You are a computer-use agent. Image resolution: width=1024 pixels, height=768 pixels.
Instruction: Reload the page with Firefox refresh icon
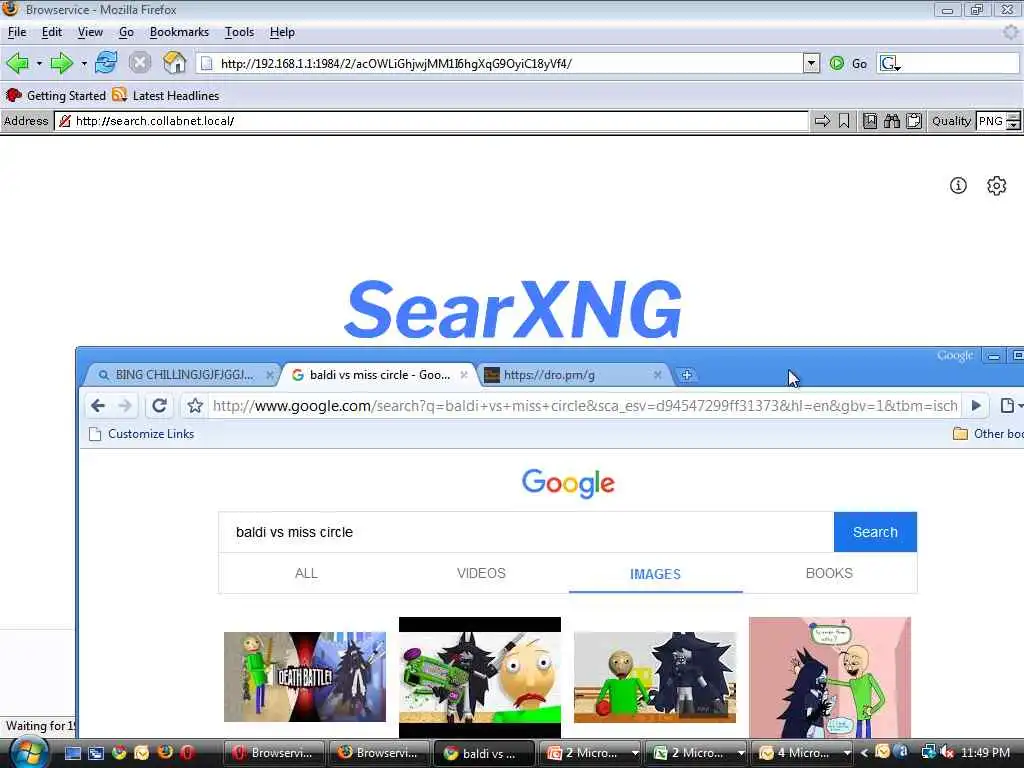[x=106, y=63]
